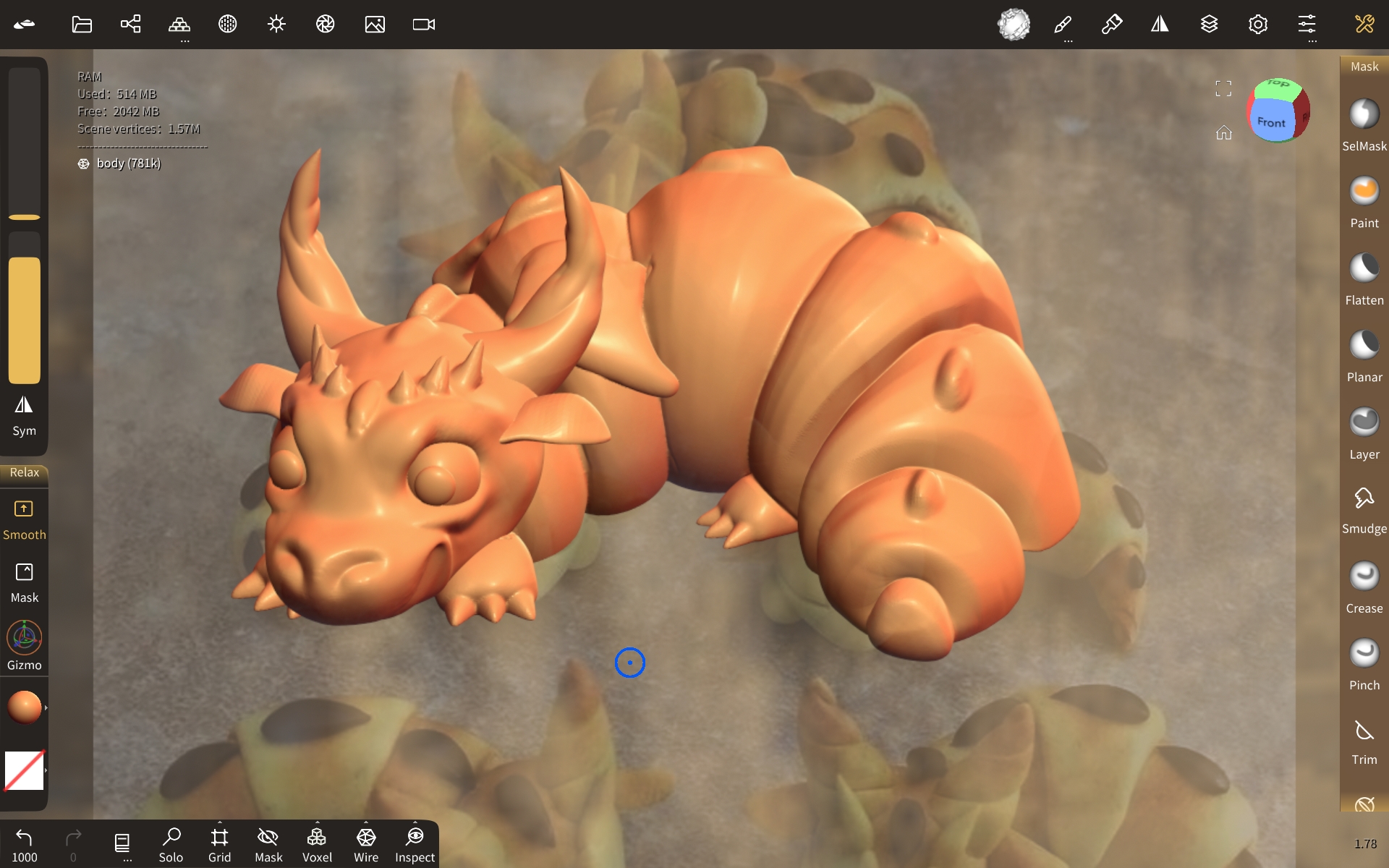Expand ellipsis below interface sliders icon
The width and height of the screenshot is (1389, 868).
(x=1312, y=41)
